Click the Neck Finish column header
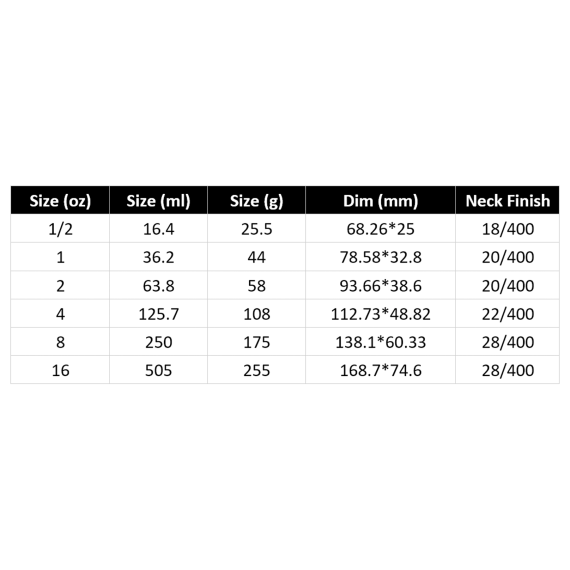Image resolution: width=570 pixels, height=570 pixels. pyautogui.click(x=507, y=200)
